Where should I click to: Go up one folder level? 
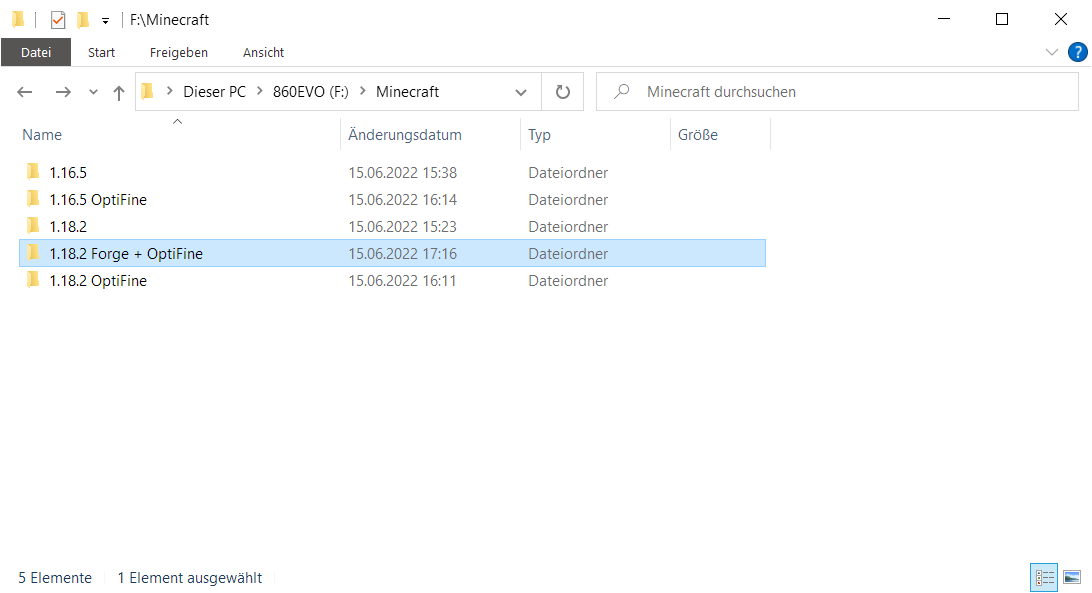pyautogui.click(x=119, y=92)
